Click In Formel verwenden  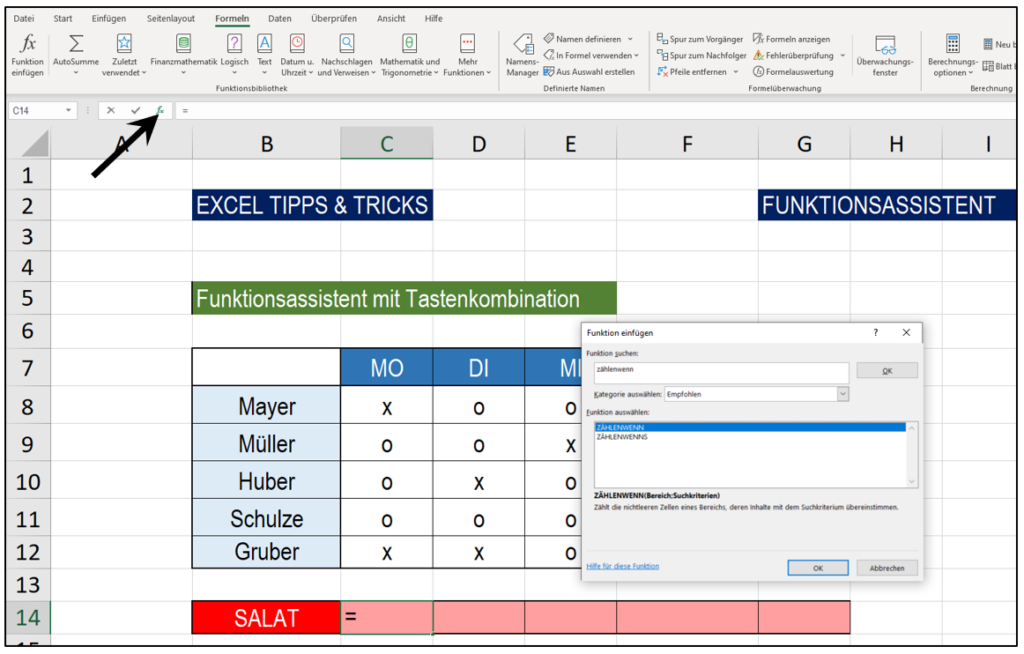(x=588, y=56)
